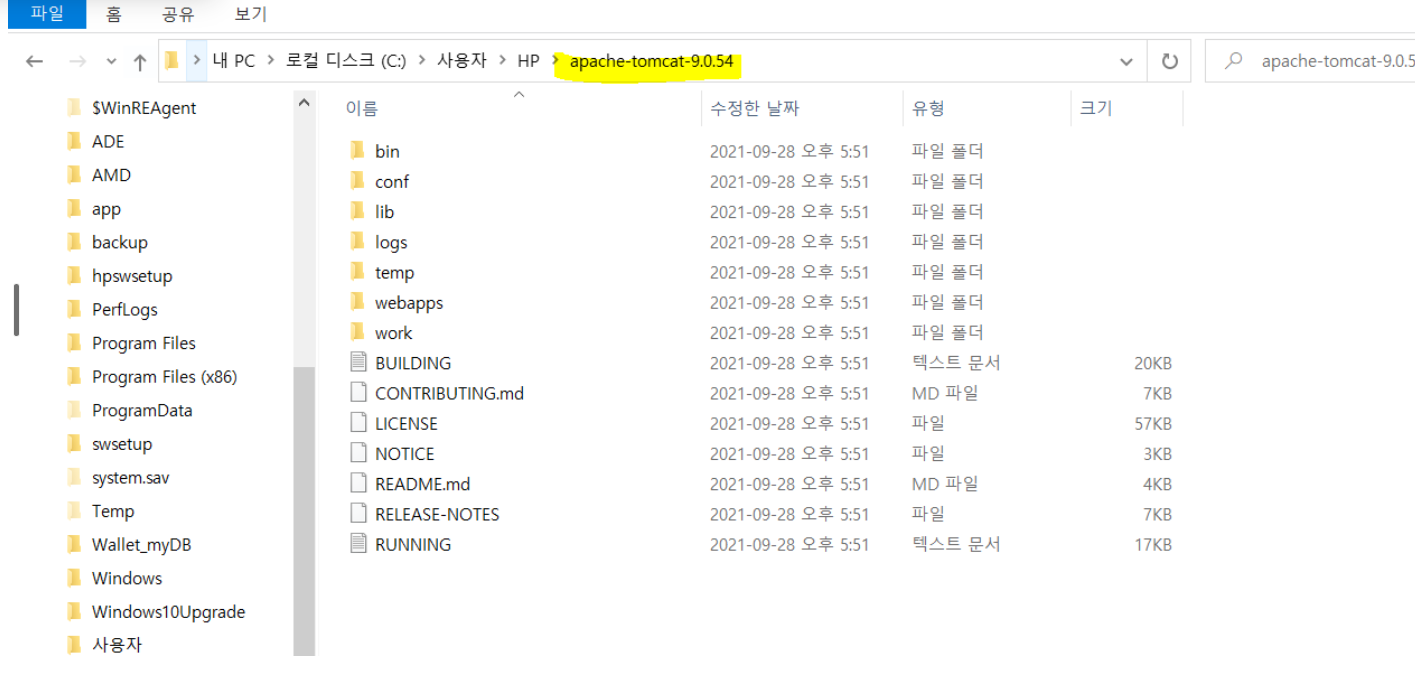Select 내 PC in the breadcrumb path
This screenshot has width=1415, height=699.
point(234,61)
